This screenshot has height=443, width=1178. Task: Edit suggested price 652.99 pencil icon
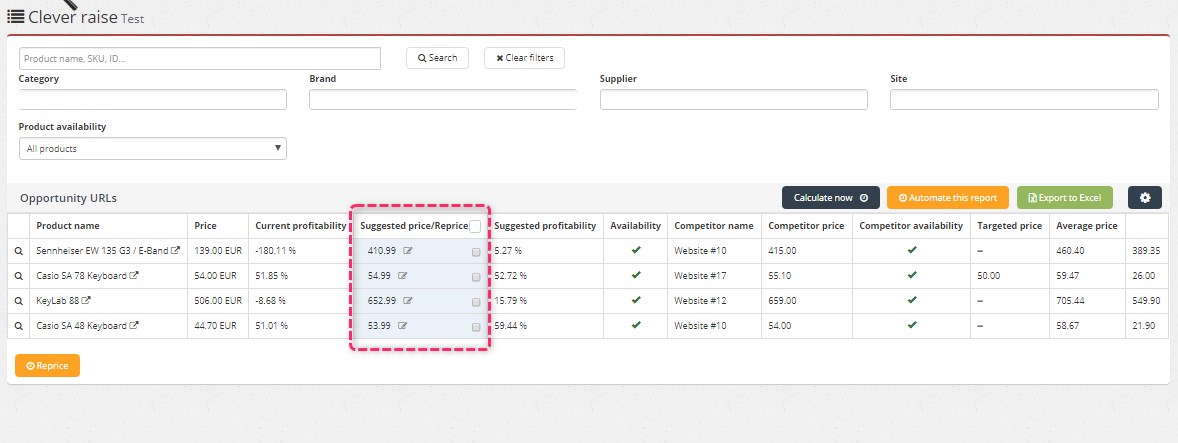(x=407, y=301)
